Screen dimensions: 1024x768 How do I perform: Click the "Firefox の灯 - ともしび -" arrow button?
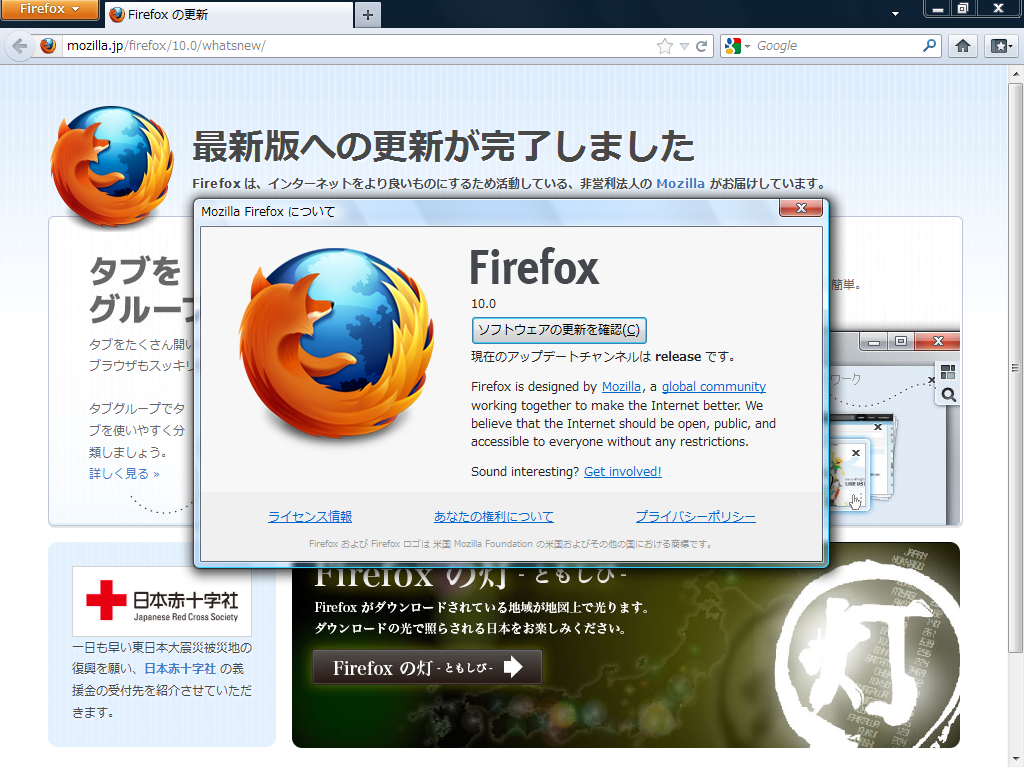click(427, 667)
